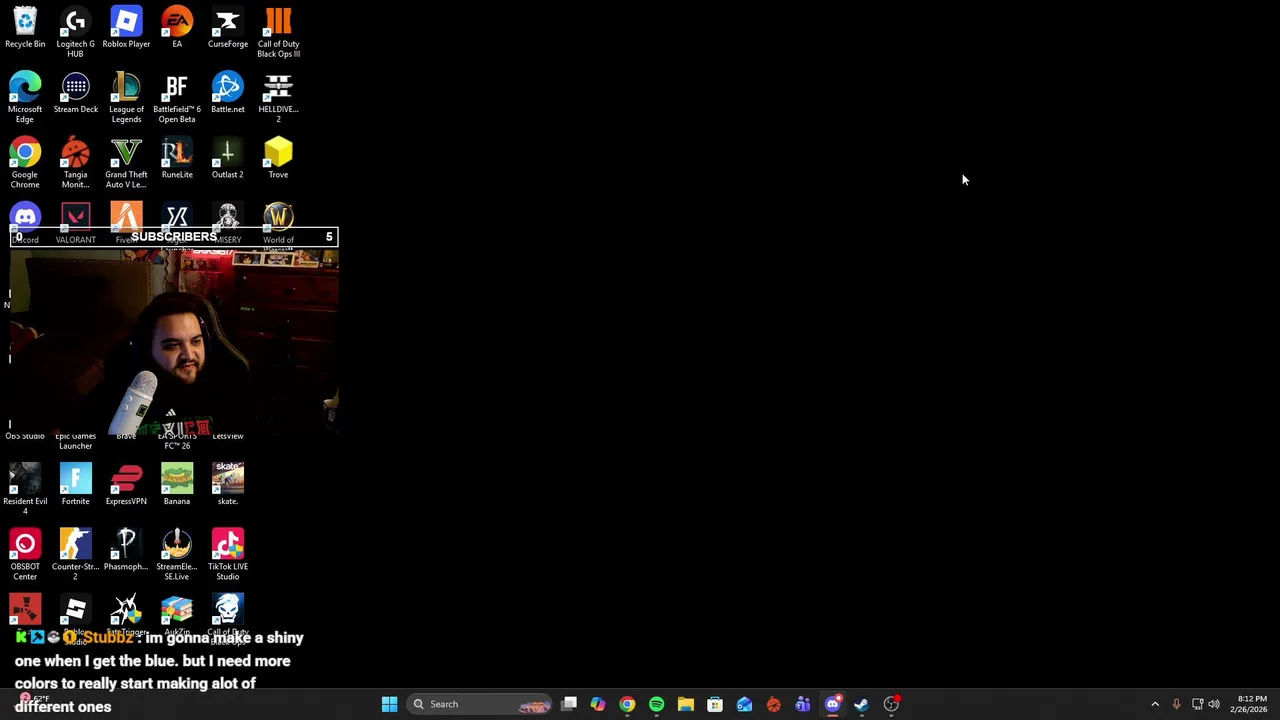
Task: Open File Explorer from the taskbar
Action: 686,704
